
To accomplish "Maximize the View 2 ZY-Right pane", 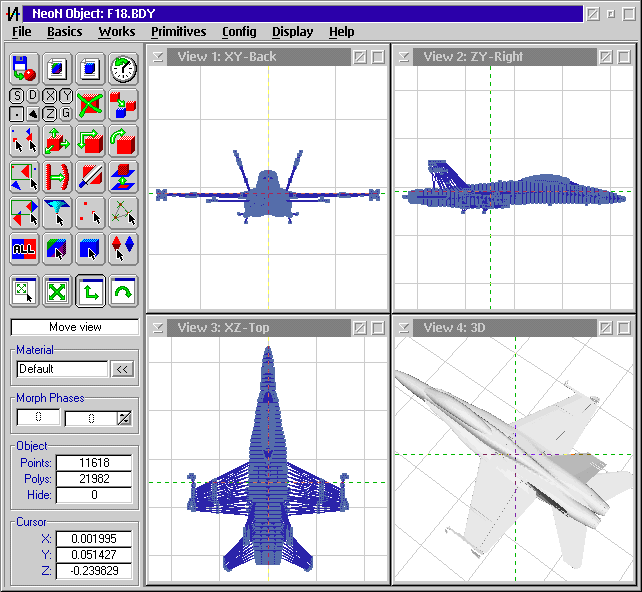I will point(624,57).
